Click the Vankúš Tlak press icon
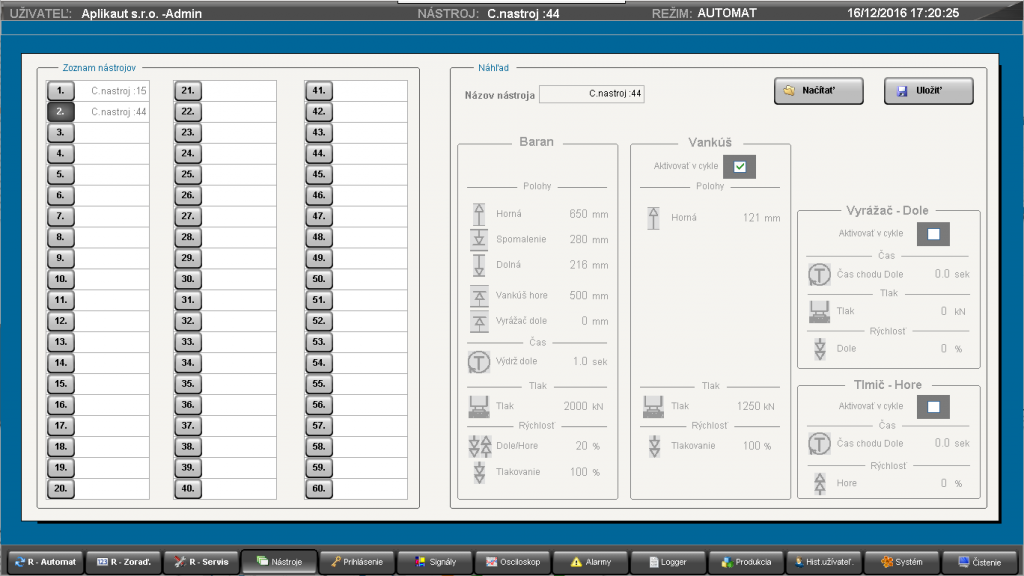 pos(653,406)
